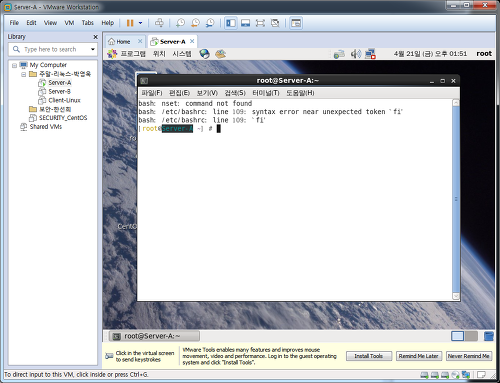Open the 검색(S) menu in terminal
The height and width of the screenshot is (383, 500).
click(235, 93)
